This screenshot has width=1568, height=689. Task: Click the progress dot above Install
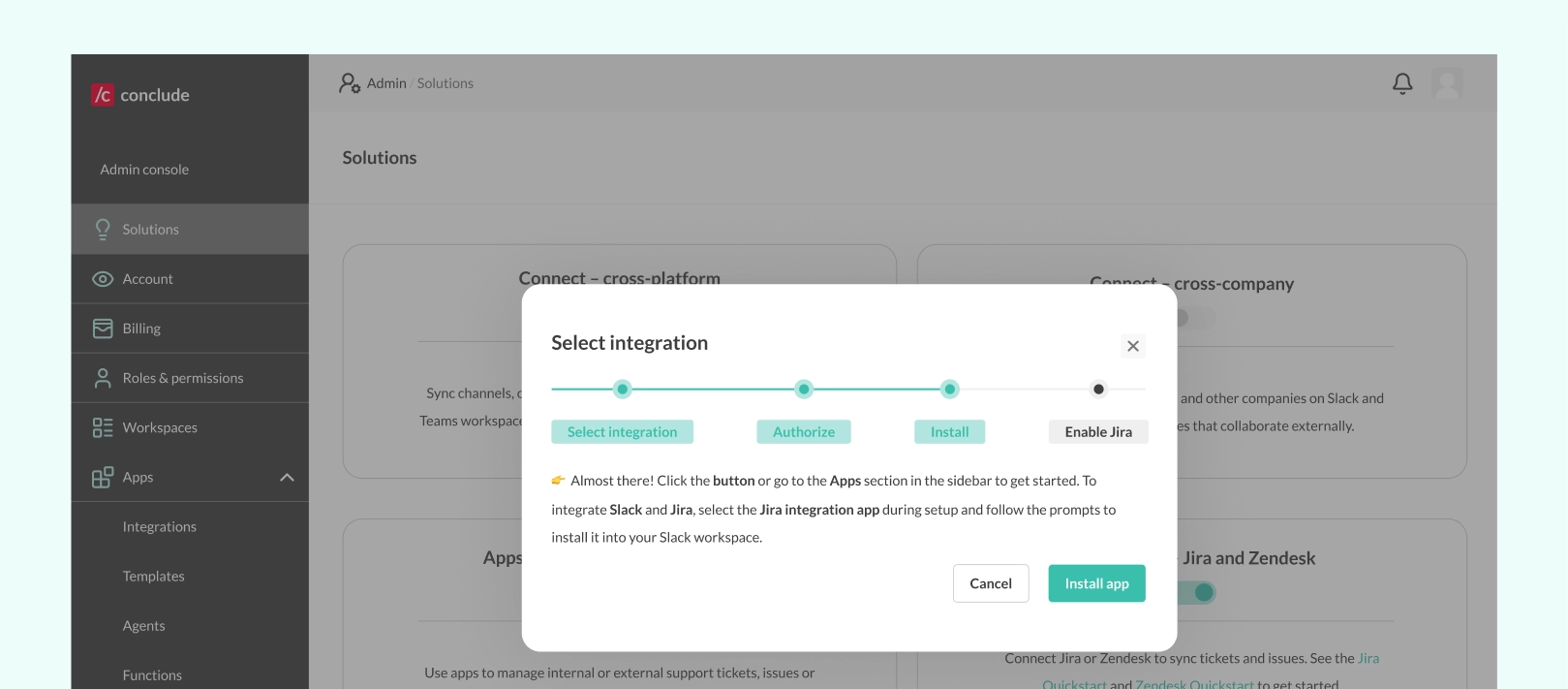click(950, 390)
